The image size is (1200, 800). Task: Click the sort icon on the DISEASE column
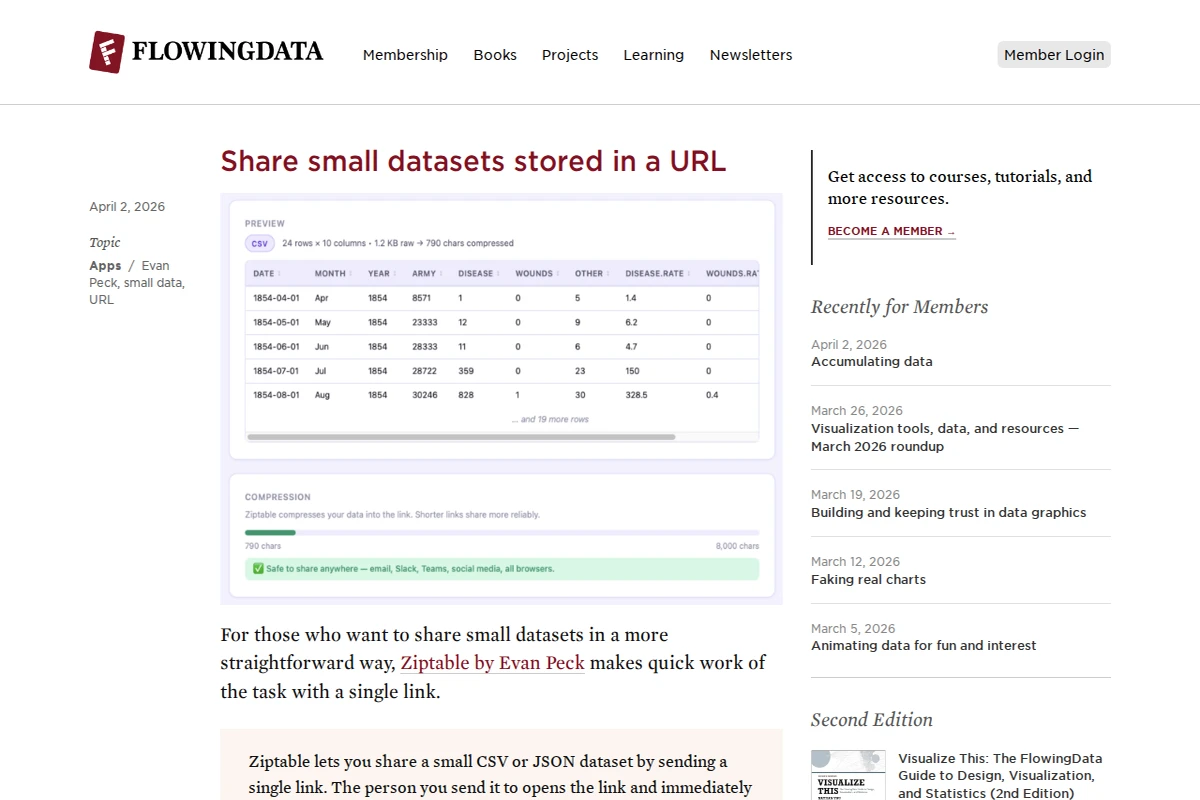(x=498, y=273)
